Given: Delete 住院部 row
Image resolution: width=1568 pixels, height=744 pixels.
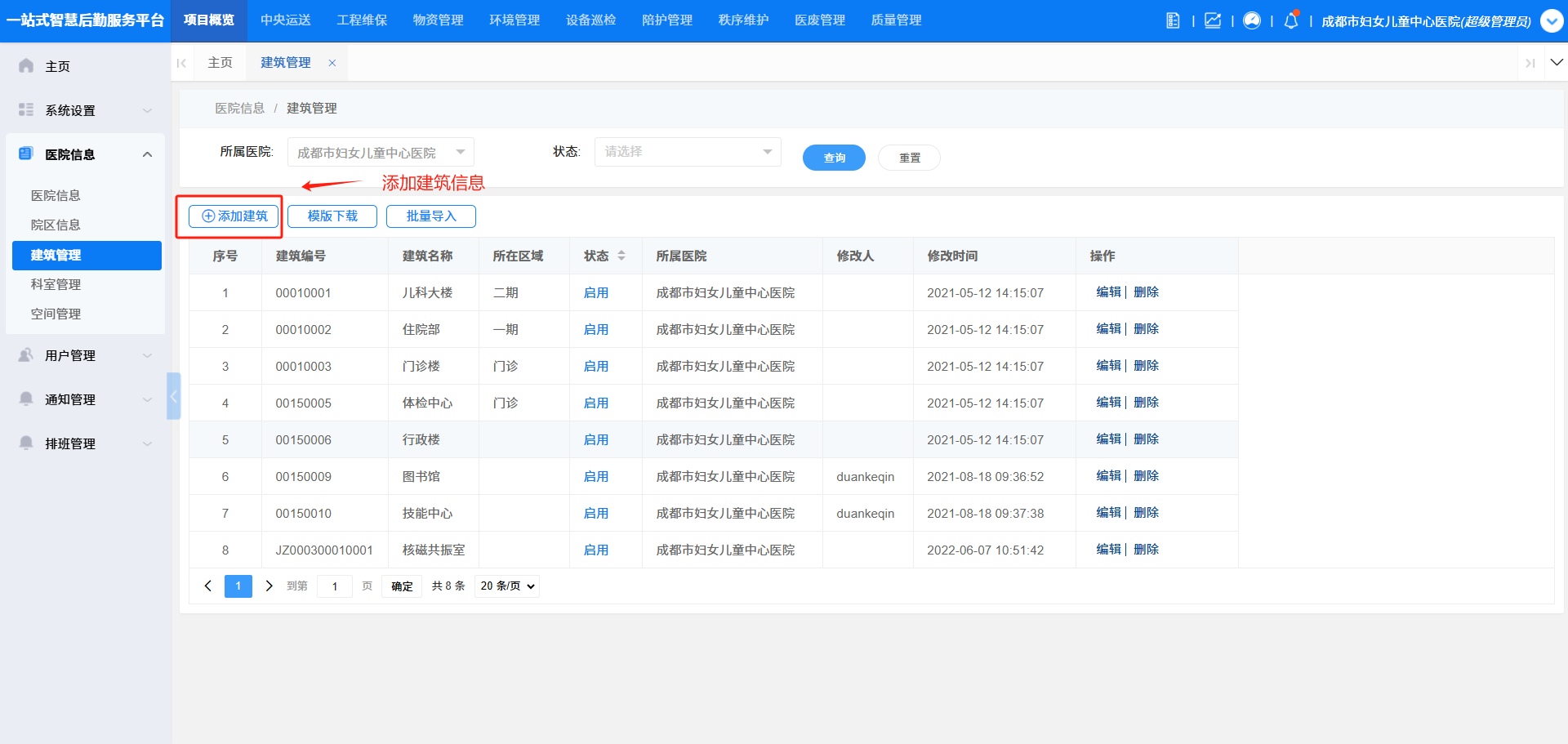Looking at the screenshot, I should [1147, 329].
